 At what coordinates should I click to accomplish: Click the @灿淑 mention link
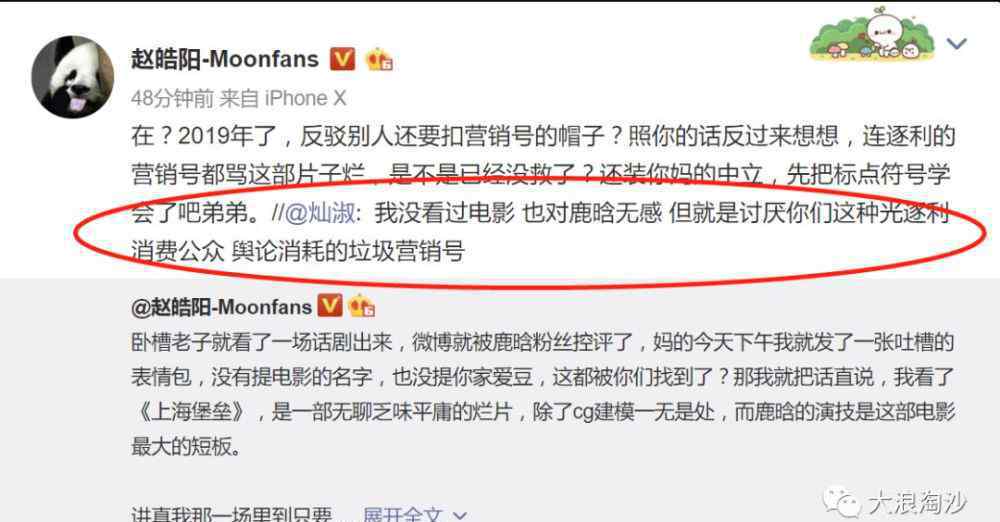point(320,213)
